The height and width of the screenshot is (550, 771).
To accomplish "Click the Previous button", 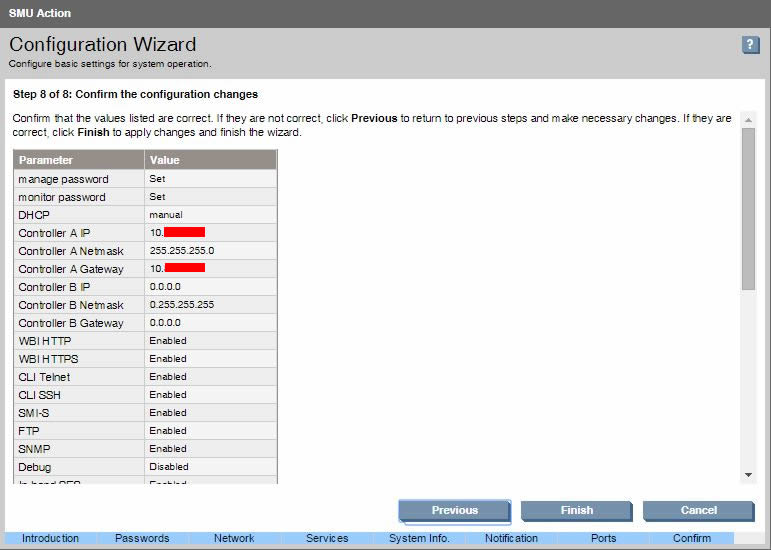I will pyautogui.click(x=454, y=510).
